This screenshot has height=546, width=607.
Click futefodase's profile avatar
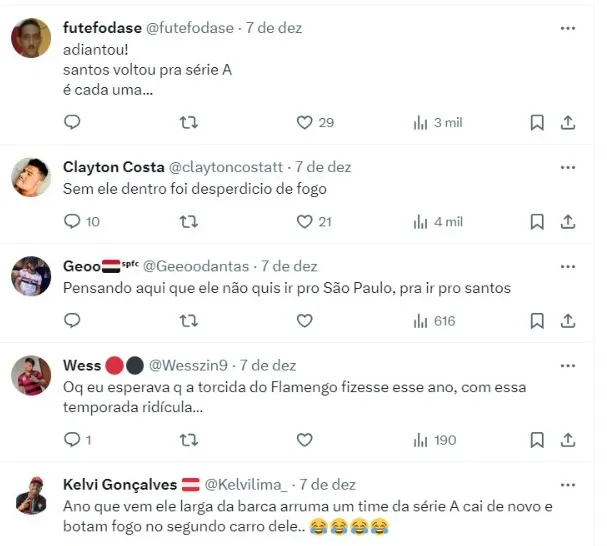click(31, 39)
